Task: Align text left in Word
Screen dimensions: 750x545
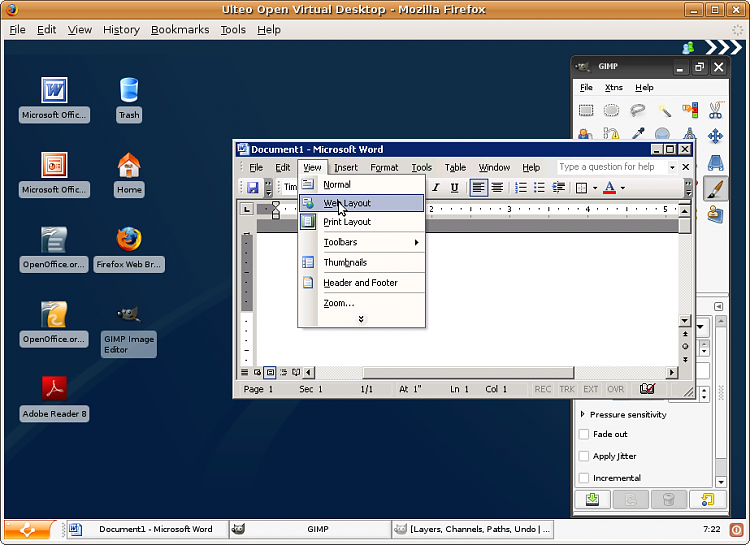Action: [x=478, y=188]
